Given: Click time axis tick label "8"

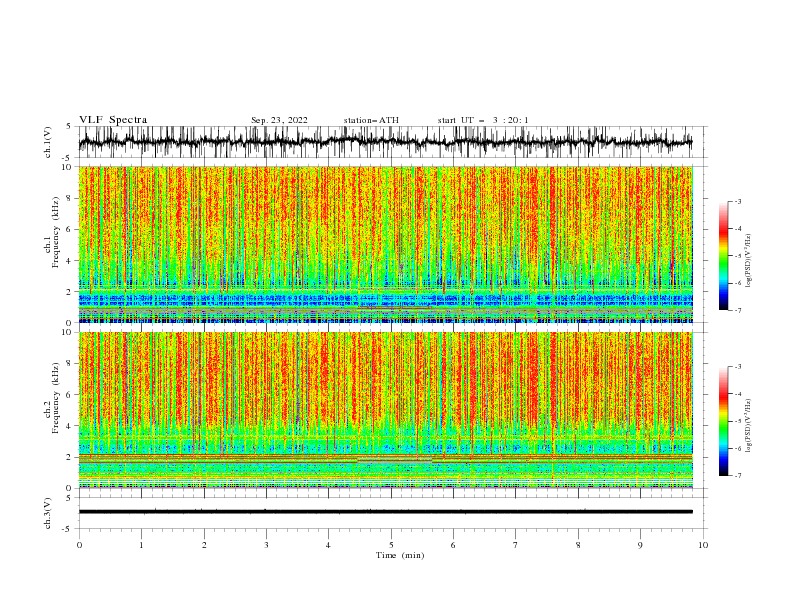Looking at the screenshot, I should click(578, 545).
